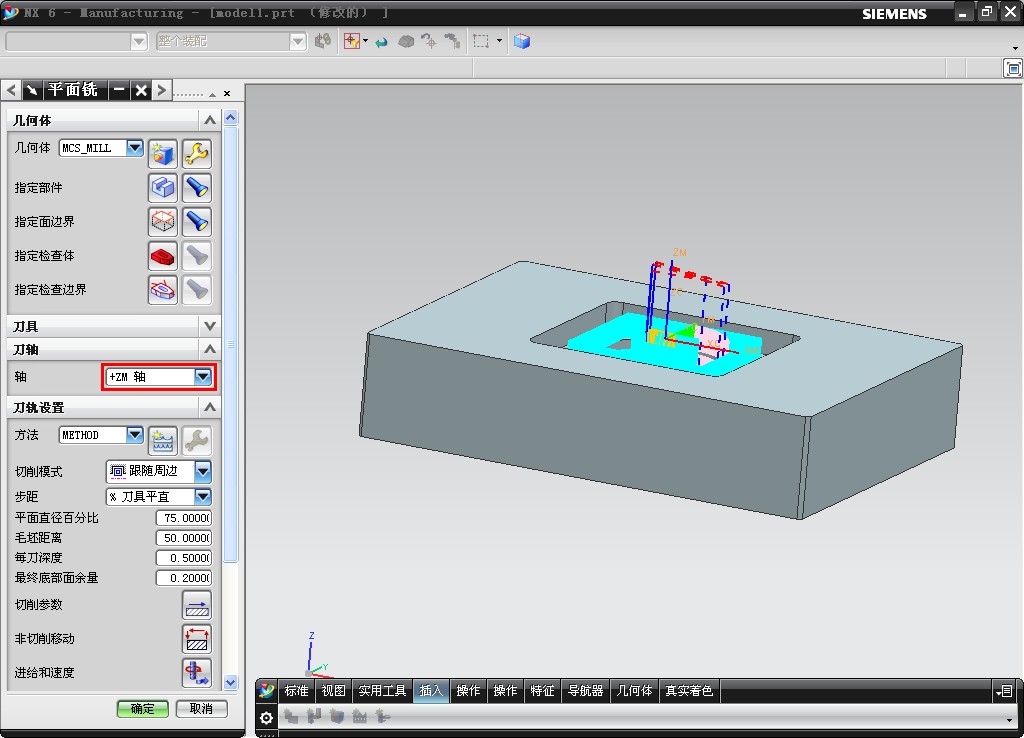
Task: Click the assembly filter icon next to 整个装配
Action: [323, 41]
